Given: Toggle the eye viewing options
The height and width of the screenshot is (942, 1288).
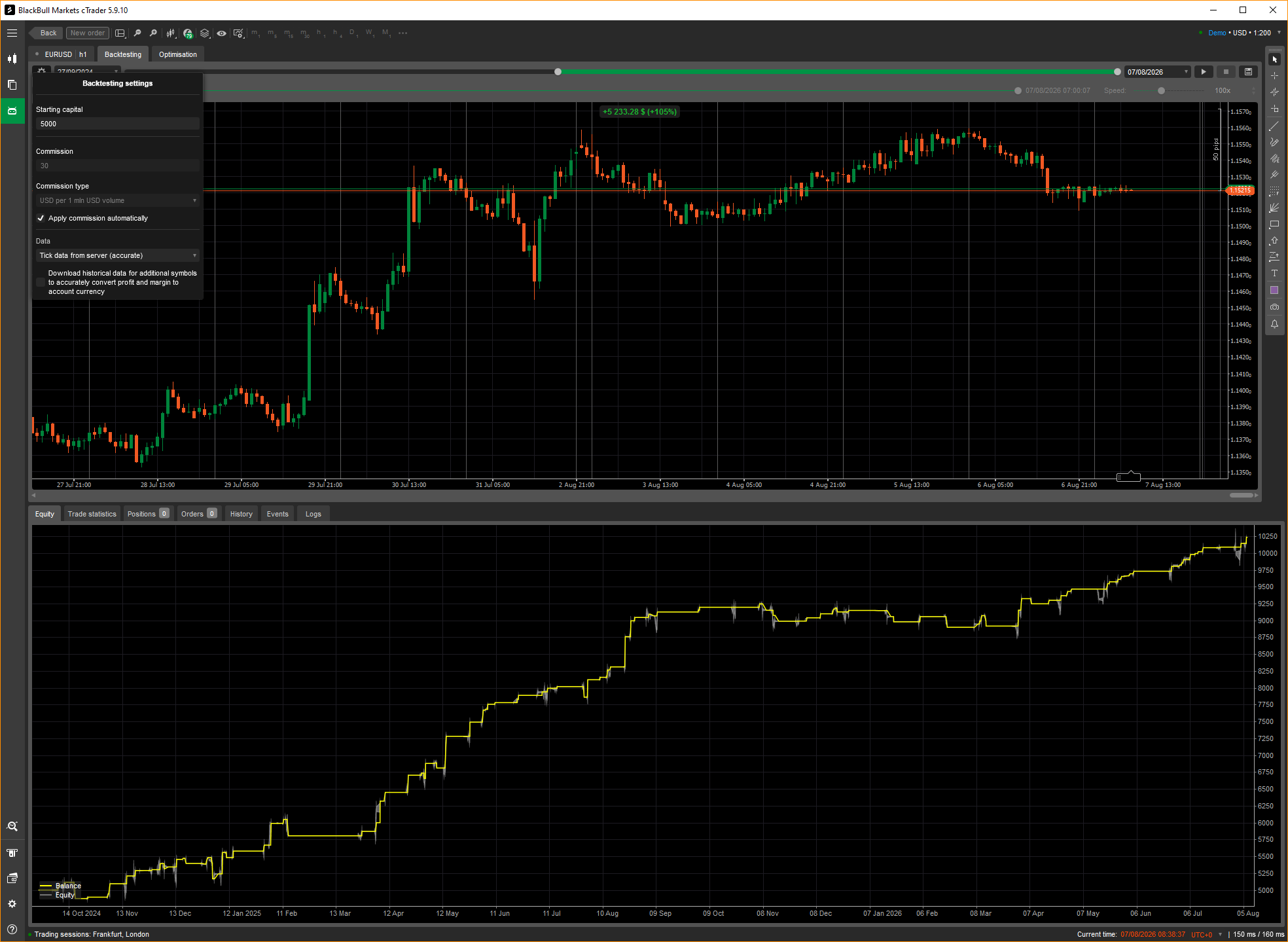Looking at the screenshot, I should pyautogui.click(x=221, y=33).
